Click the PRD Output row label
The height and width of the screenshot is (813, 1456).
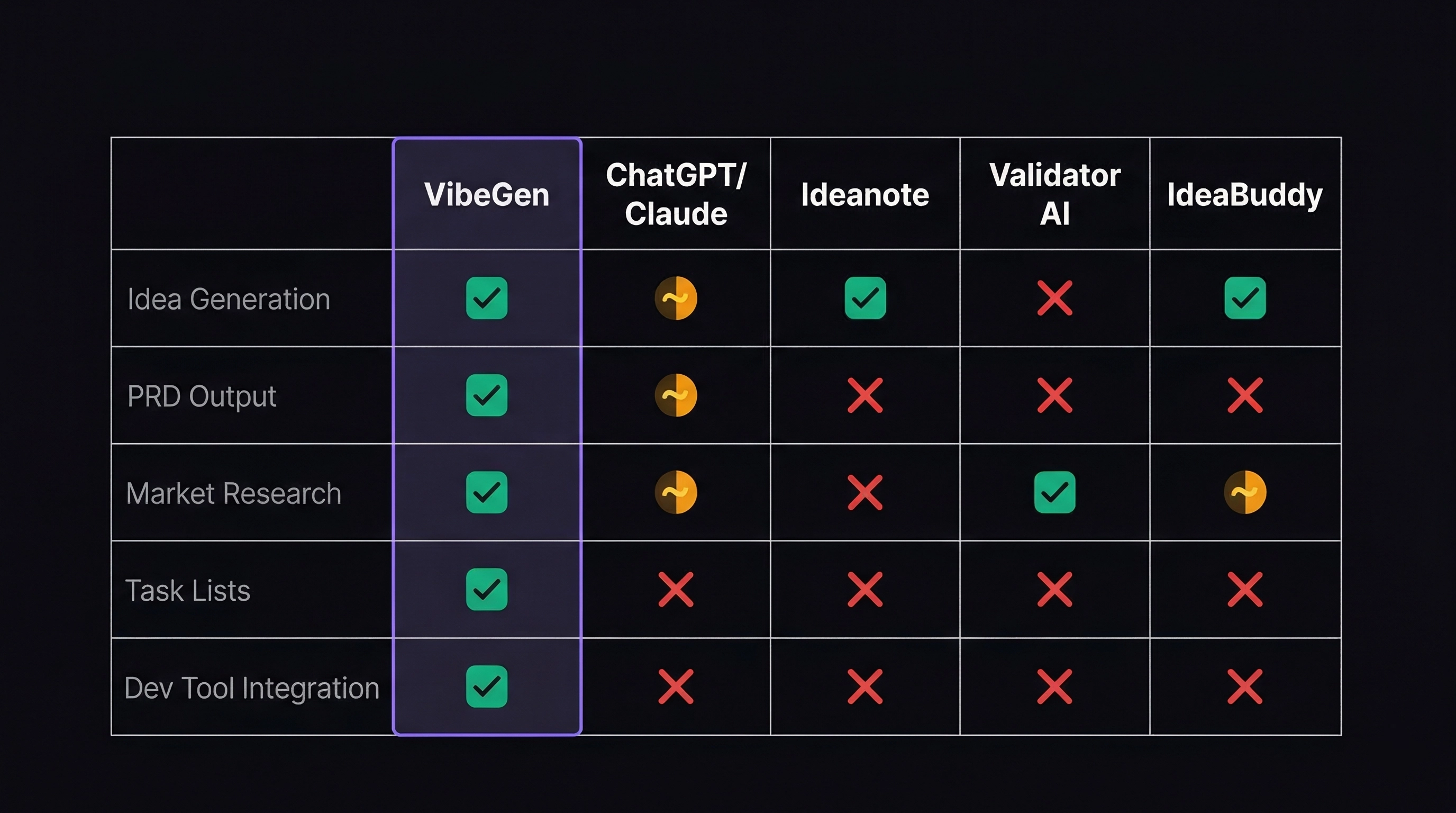(x=202, y=396)
